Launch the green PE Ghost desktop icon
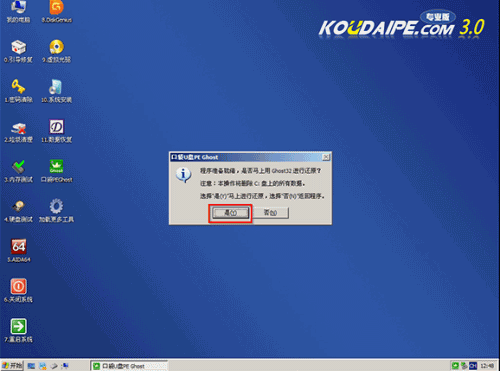Screen dimensions: 500x371 pyautogui.click(x=56, y=171)
